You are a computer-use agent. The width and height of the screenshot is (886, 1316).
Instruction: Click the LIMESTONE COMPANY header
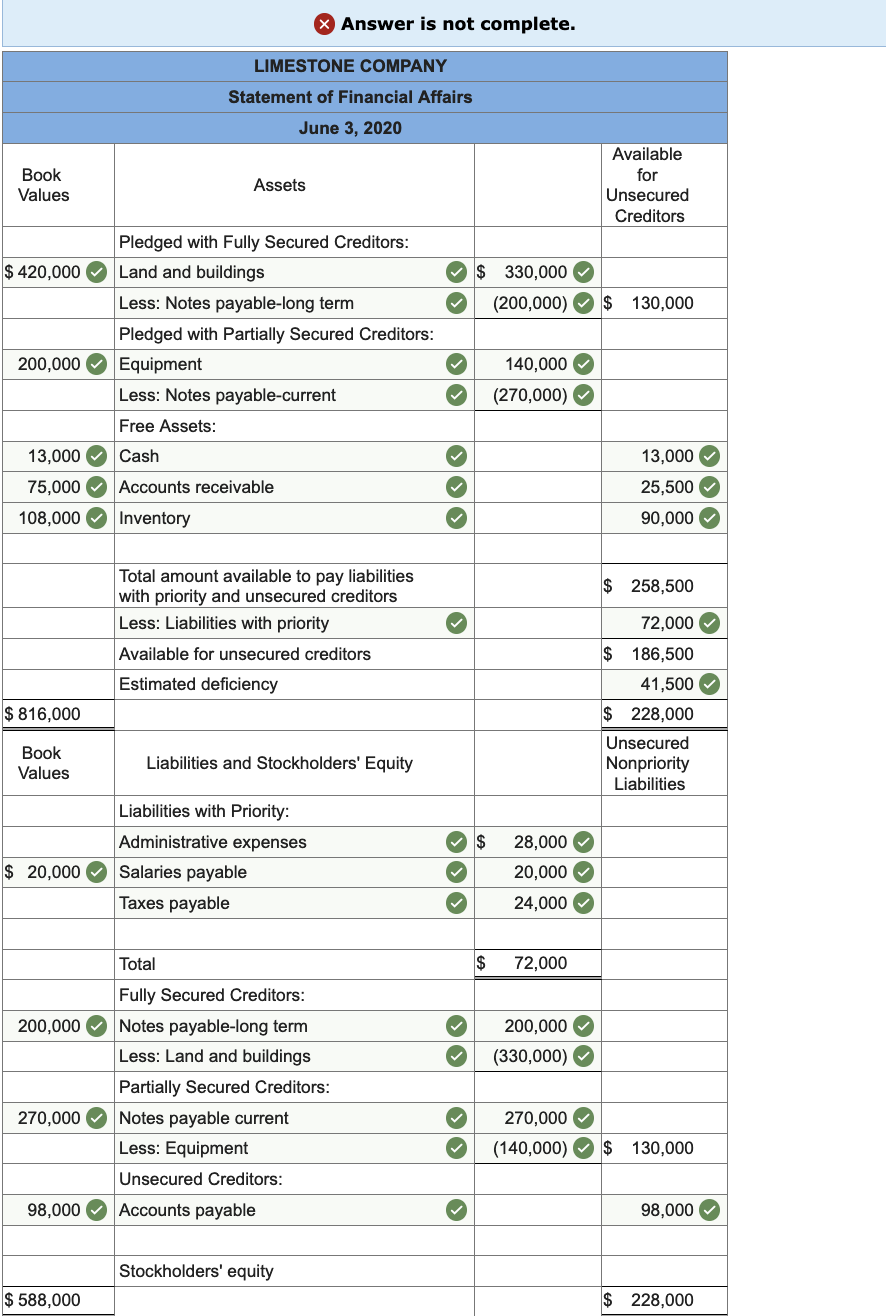click(350, 66)
